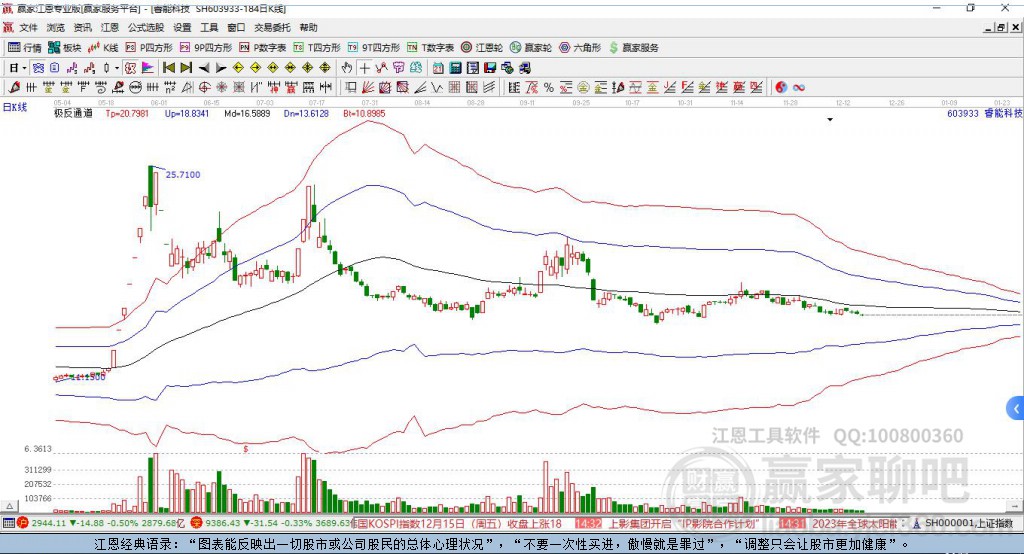Screen dimensions: 1024x554
Task: Open the calendar date icon
Action: point(438,68)
